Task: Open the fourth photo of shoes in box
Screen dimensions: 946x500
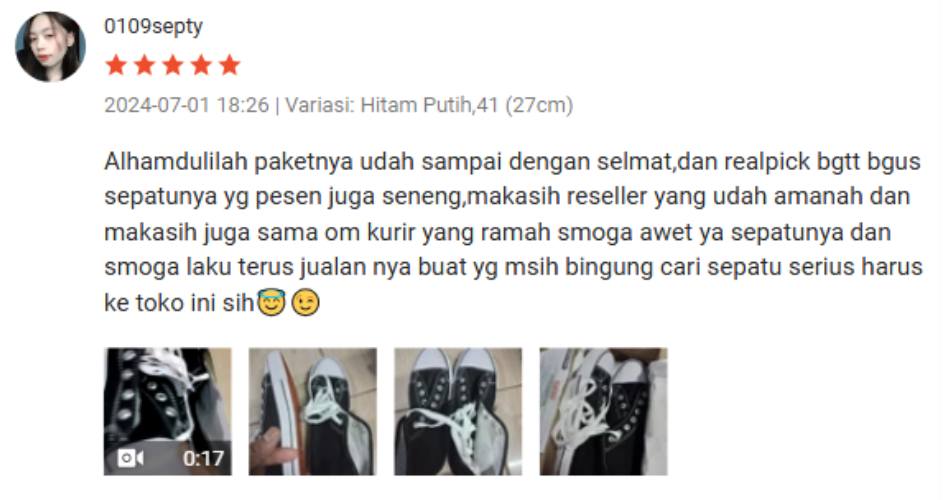Action: coord(603,411)
